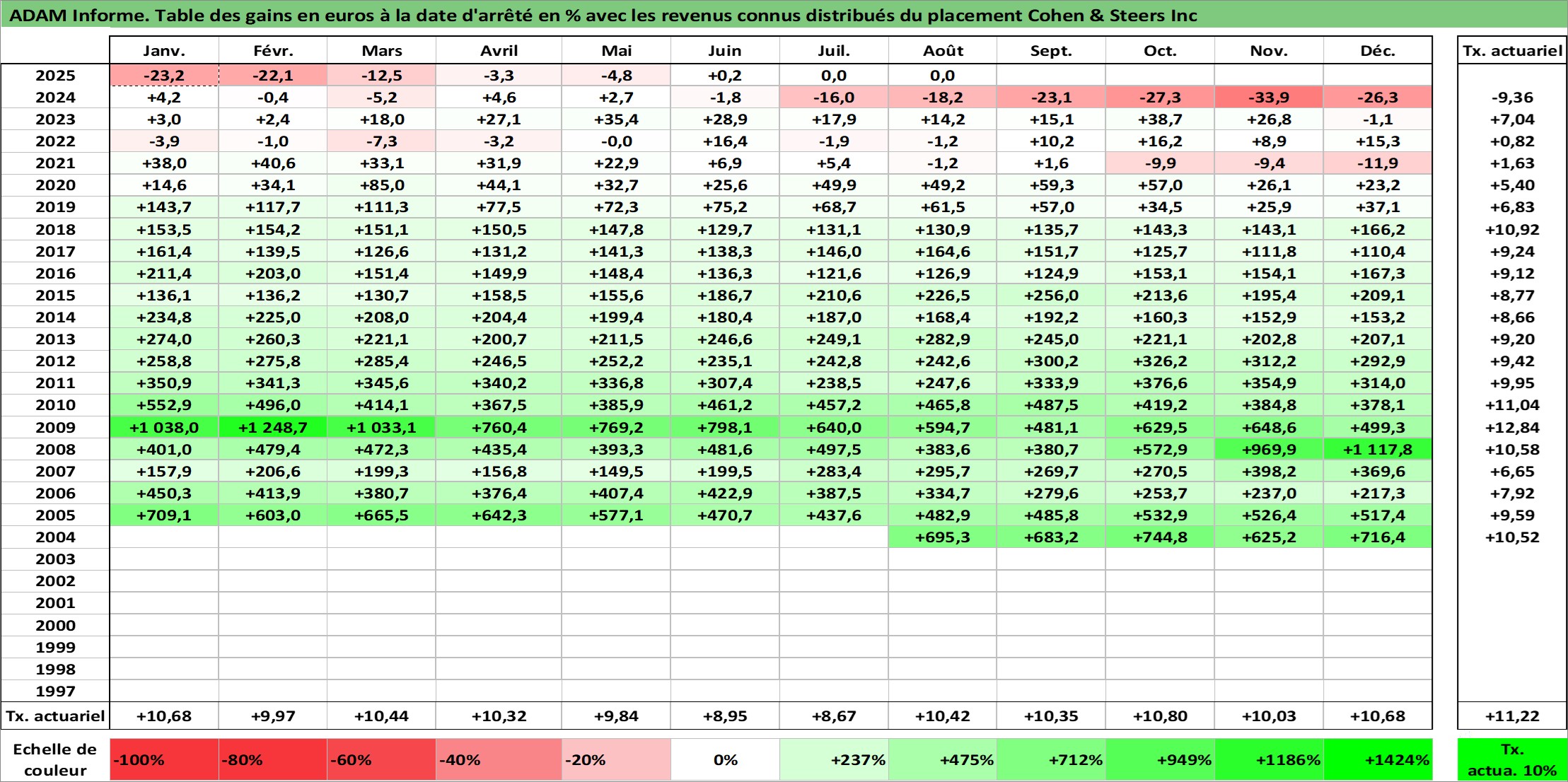Click the 'Févr.' column header

[x=273, y=50]
